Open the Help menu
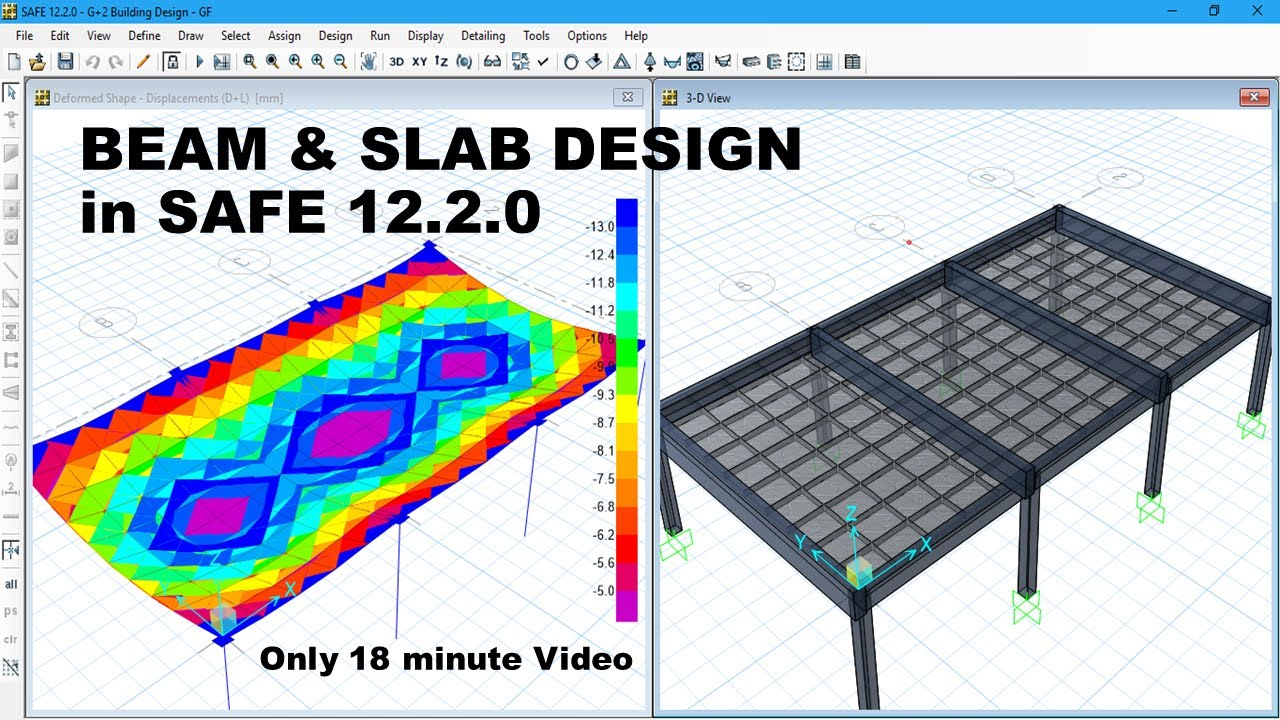This screenshot has height=720, width=1280. pyautogui.click(x=636, y=35)
